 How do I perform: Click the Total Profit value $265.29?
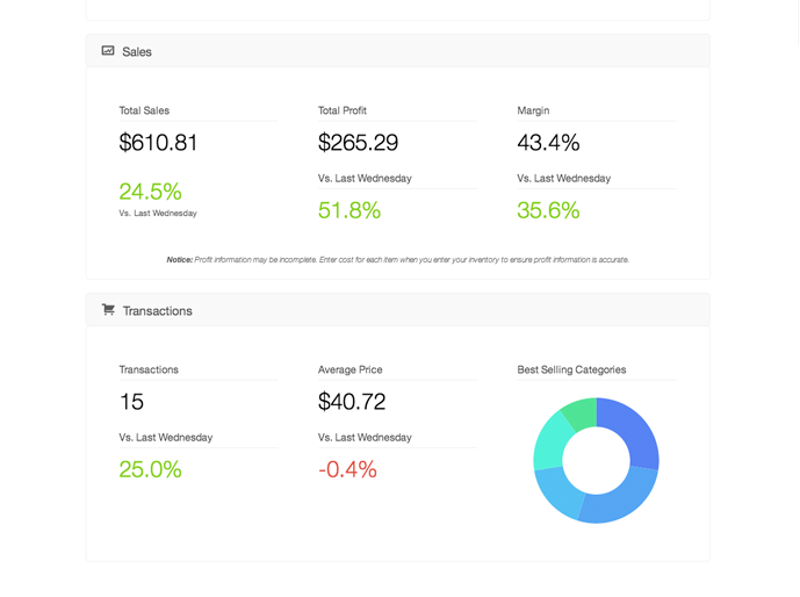pos(357,143)
